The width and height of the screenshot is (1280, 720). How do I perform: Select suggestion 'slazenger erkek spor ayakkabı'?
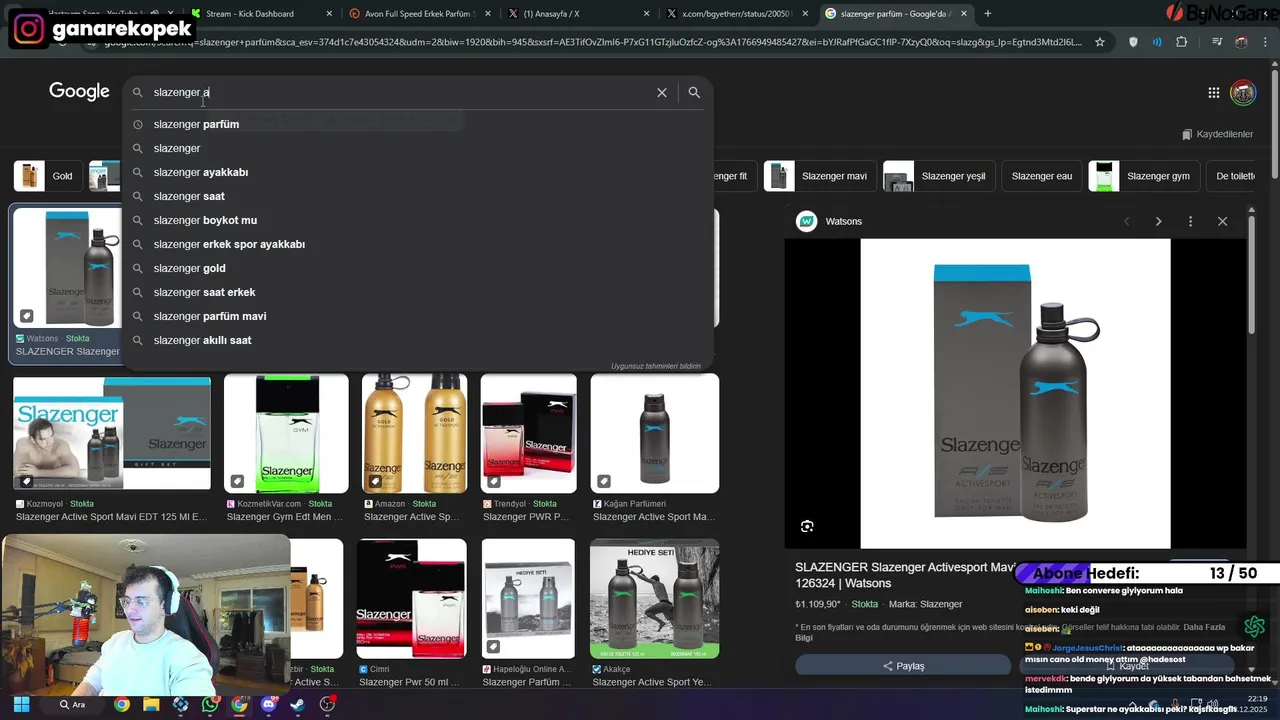(x=418, y=244)
